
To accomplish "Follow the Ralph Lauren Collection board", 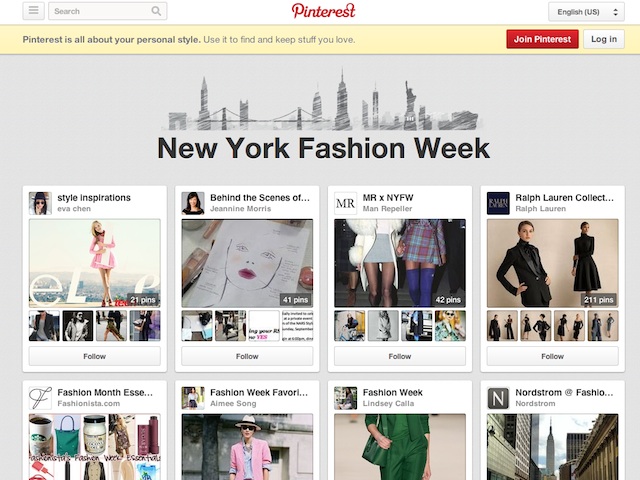I will pyautogui.click(x=553, y=356).
